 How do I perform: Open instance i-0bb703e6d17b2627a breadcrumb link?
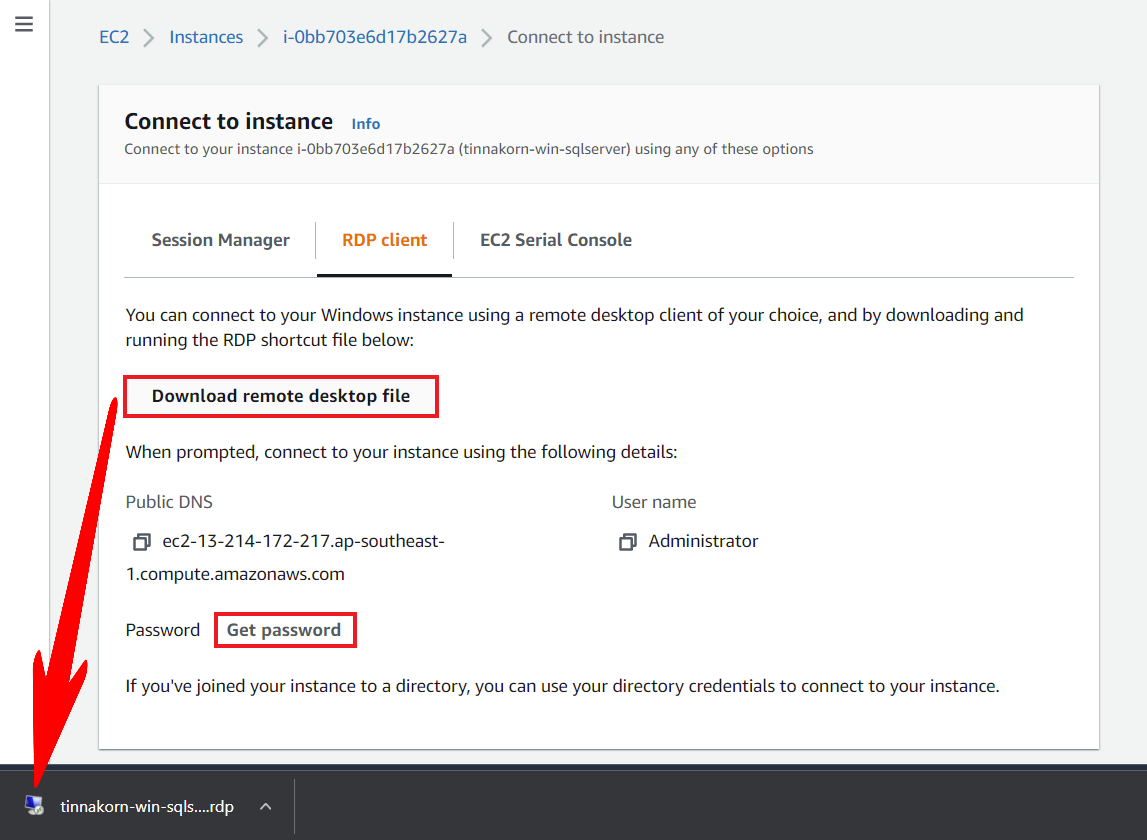(x=374, y=37)
